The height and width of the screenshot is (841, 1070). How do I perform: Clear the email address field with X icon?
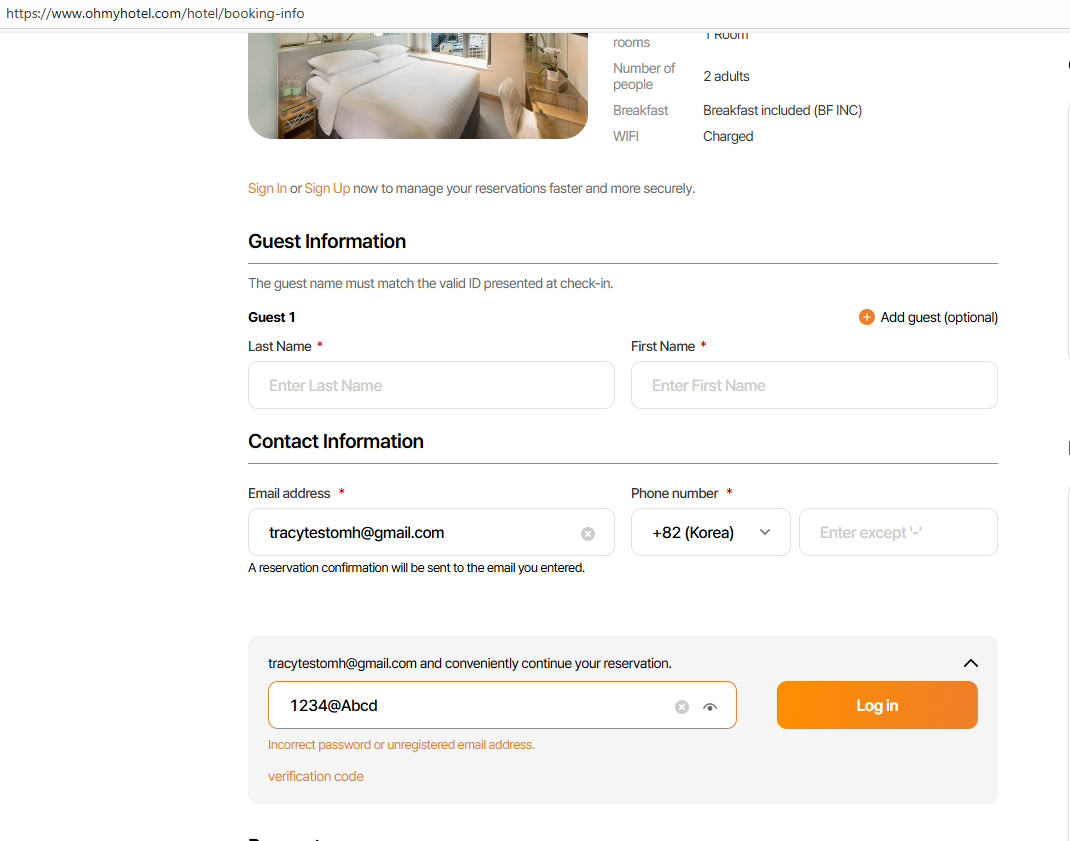pyautogui.click(x=588, y=534)
